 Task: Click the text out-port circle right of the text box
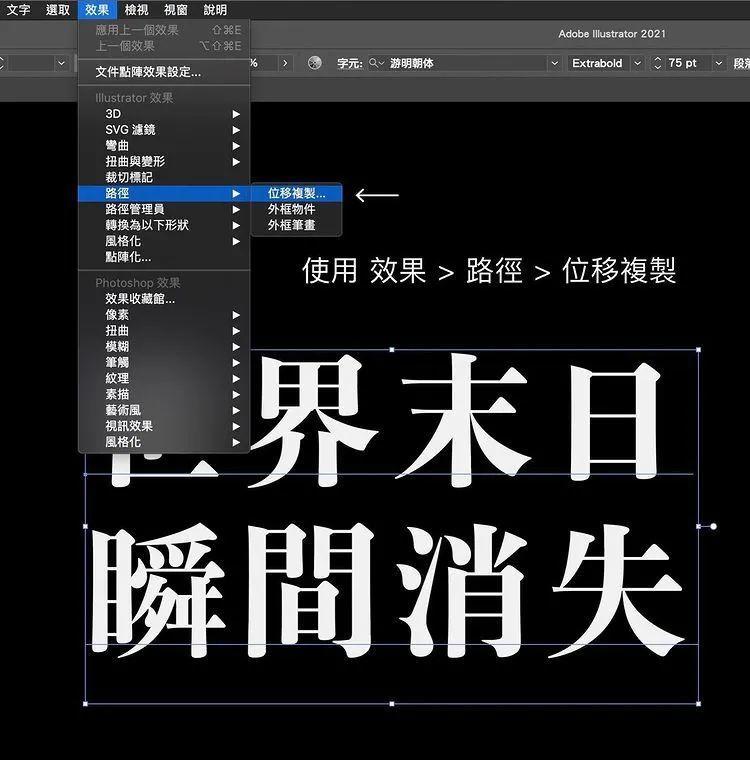point(713,526)
